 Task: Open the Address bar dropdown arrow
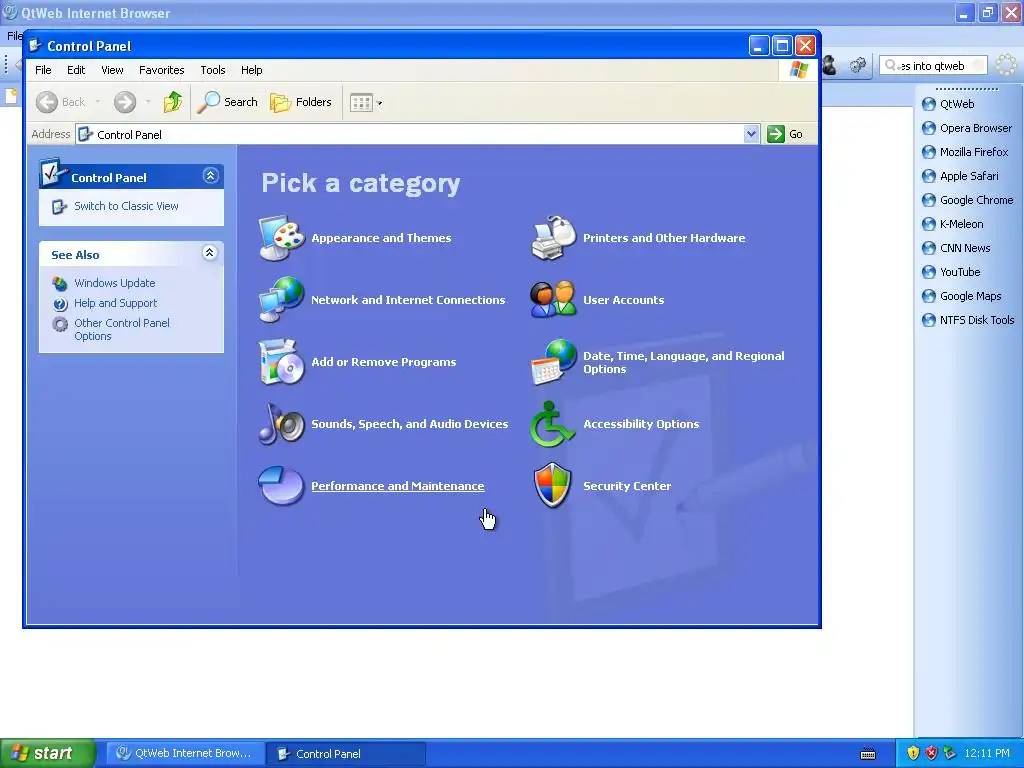pyautogui.click(x=751, y=134)
